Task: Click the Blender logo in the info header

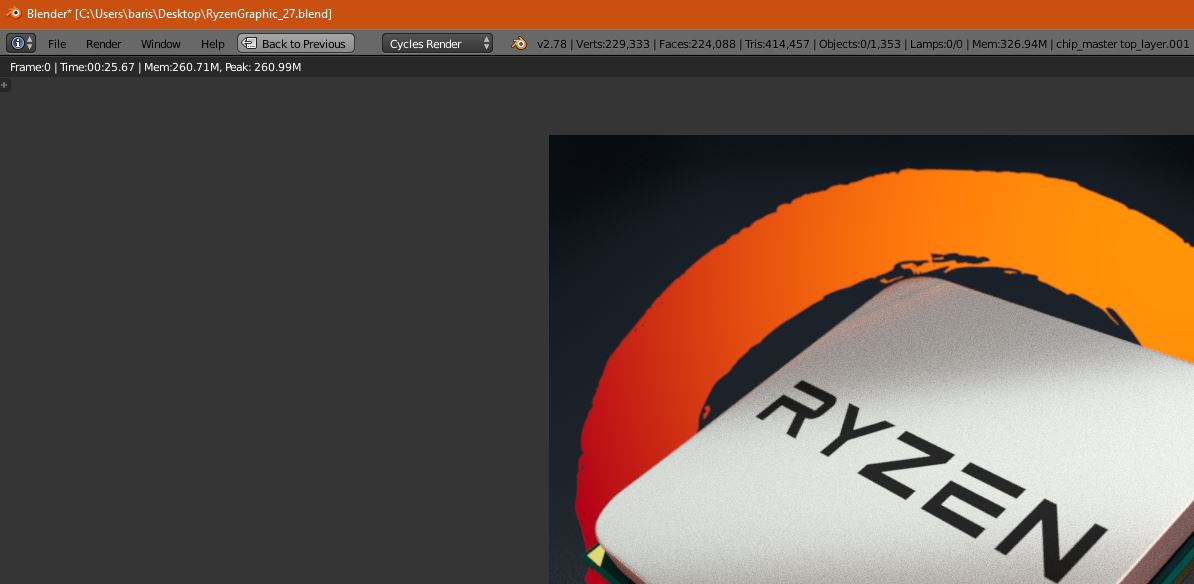Action: tap(519, 43)
